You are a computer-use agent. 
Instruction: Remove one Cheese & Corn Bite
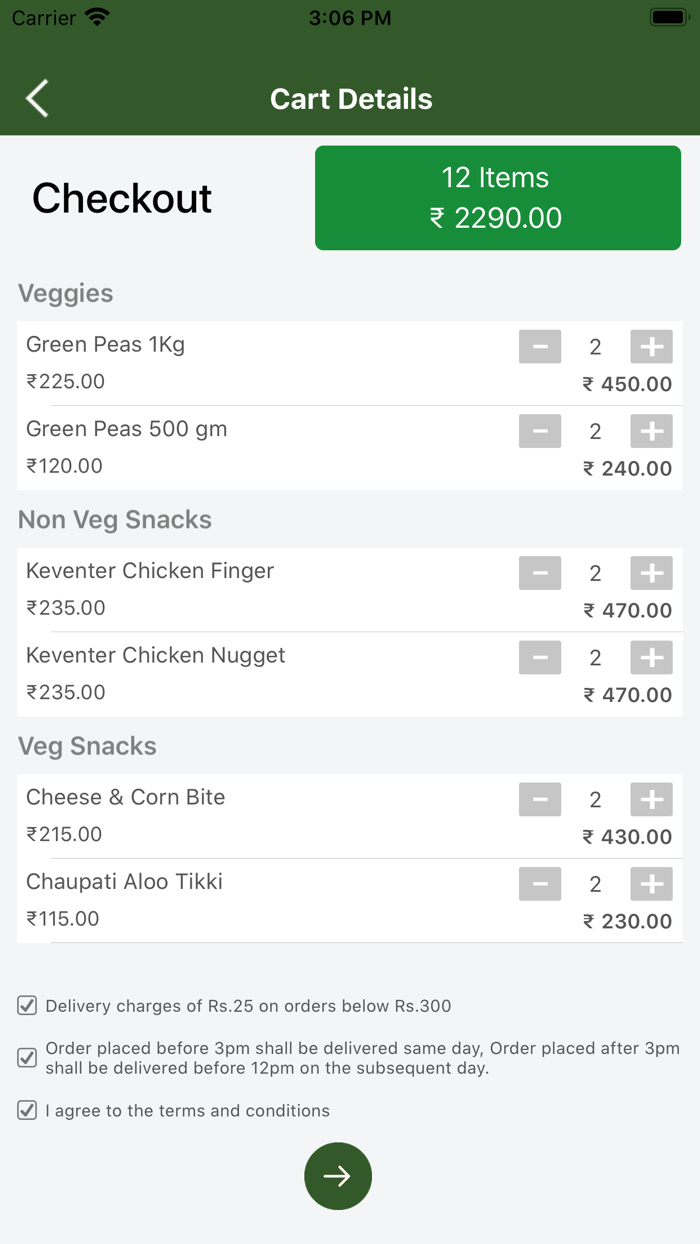click(x=540, y=799)
